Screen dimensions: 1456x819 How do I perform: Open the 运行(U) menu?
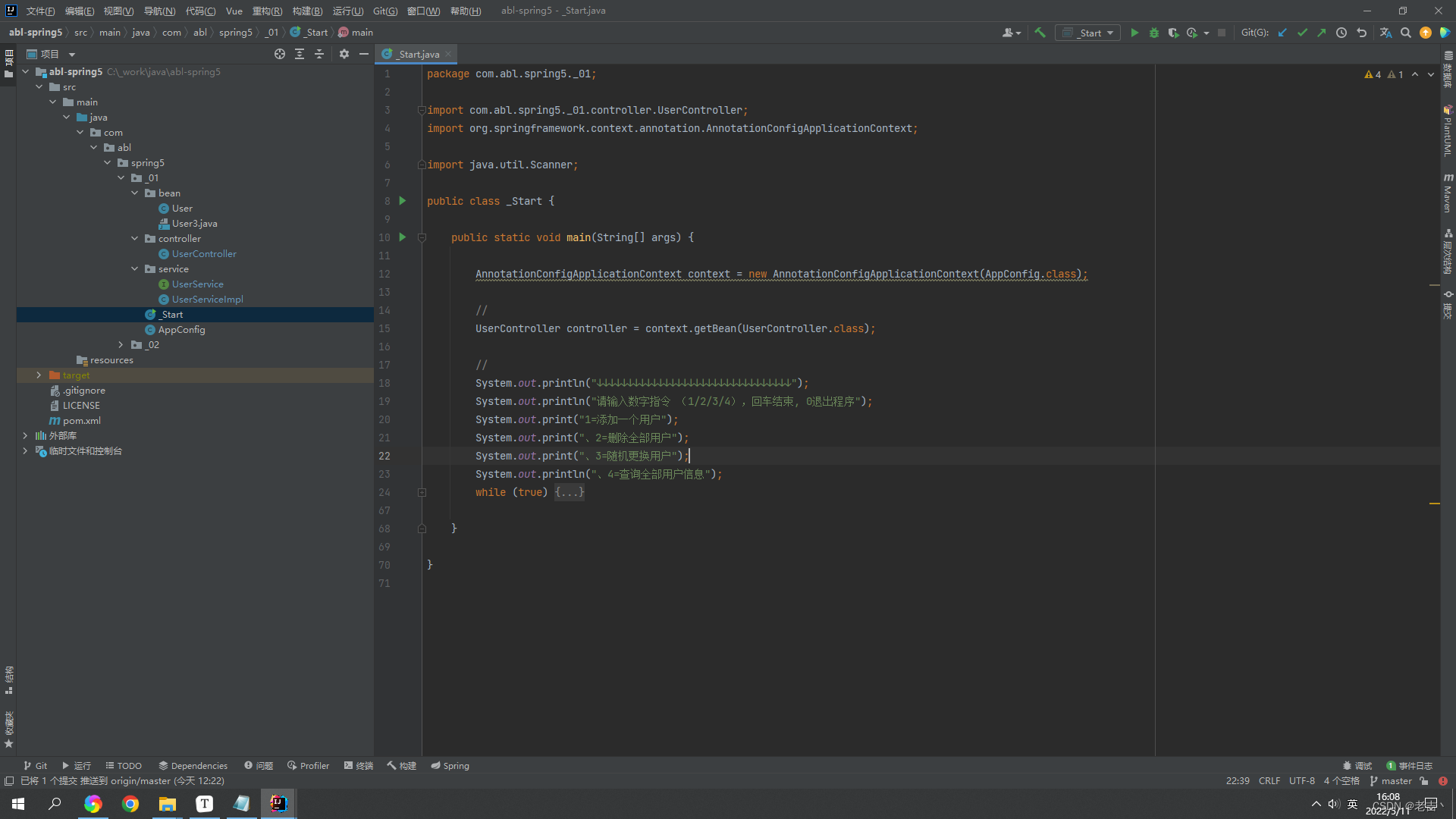click(x=348, y=11)
